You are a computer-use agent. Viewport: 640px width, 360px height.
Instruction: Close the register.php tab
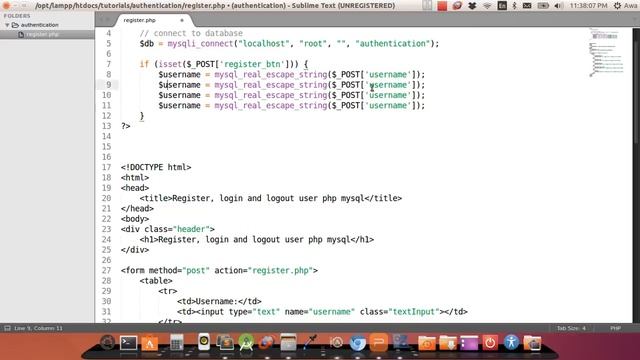[182, 20]
